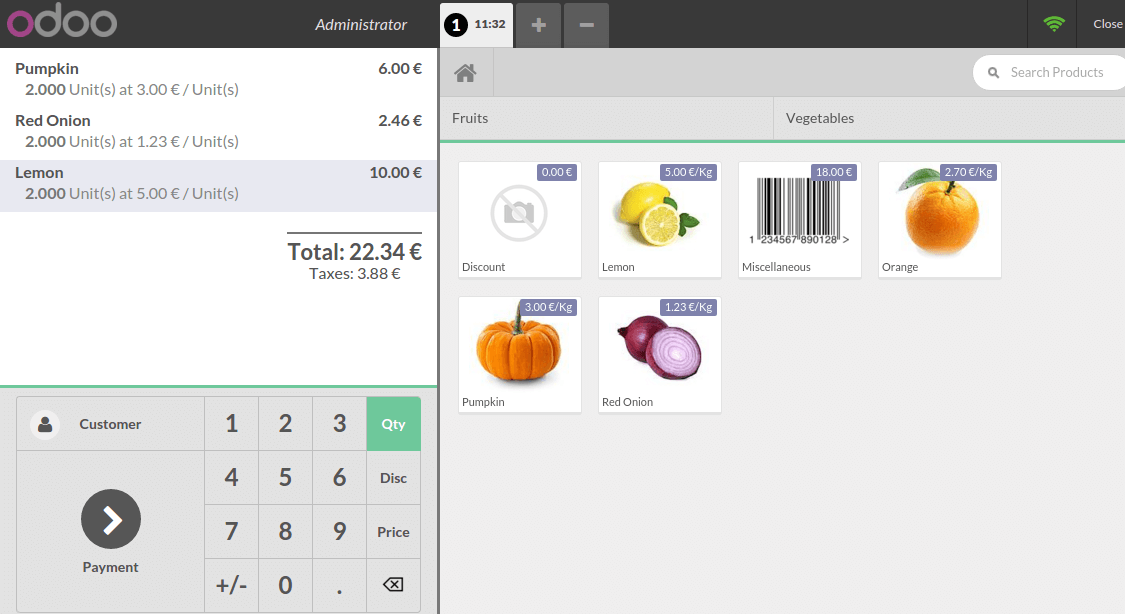Add a new order with plus icon
This screenshot has width=1125, height=614.
click(x=538, y=25)
